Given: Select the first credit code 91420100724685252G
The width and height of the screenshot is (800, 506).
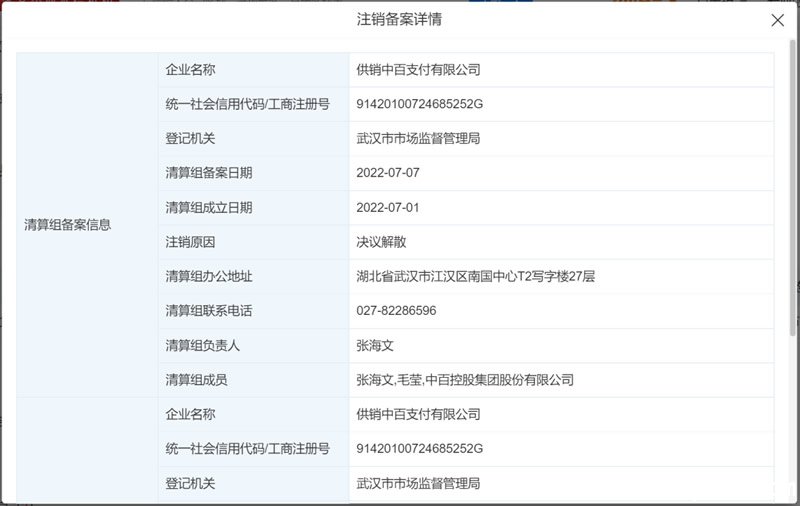Looking at the screenshot, I should coord(419,104).
